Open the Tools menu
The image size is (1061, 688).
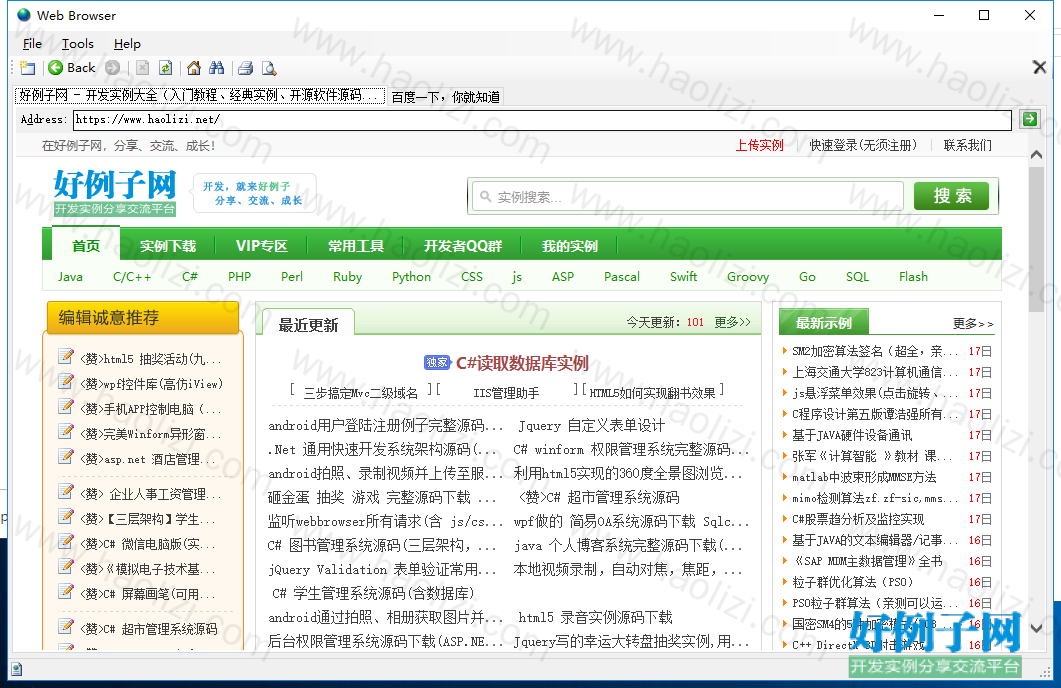pos(78,44)
